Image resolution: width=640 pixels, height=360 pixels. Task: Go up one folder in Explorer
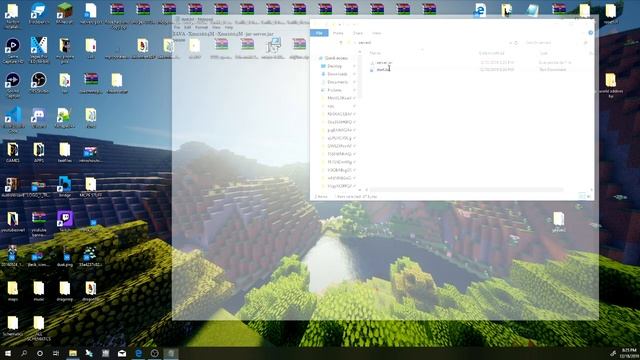click(341, 42)
